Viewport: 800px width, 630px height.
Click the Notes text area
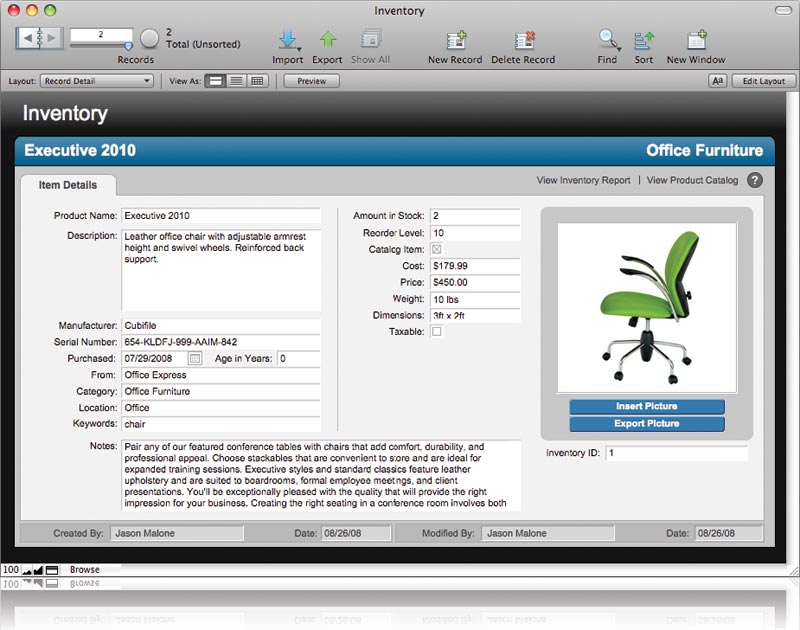(321, 475)
